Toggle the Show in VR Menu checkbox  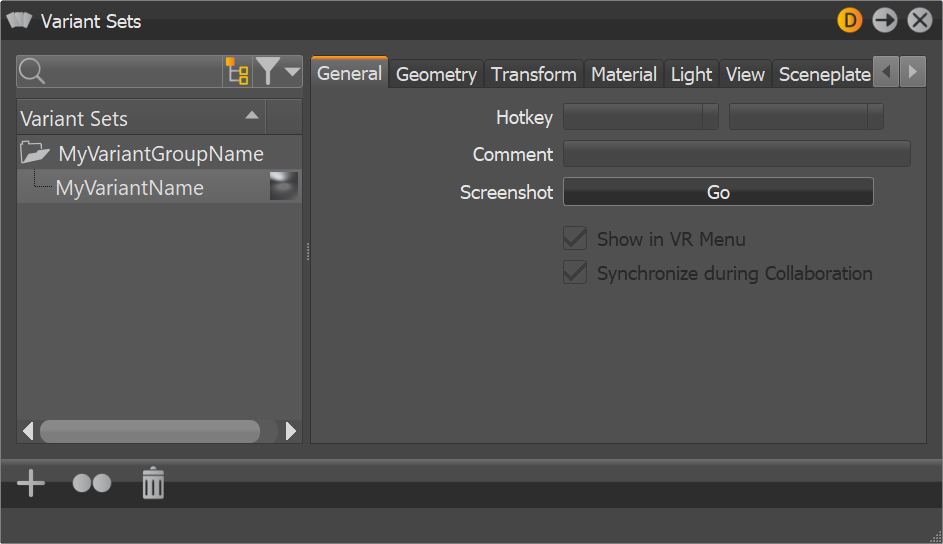pyautogui.click(x=575, y=239)
